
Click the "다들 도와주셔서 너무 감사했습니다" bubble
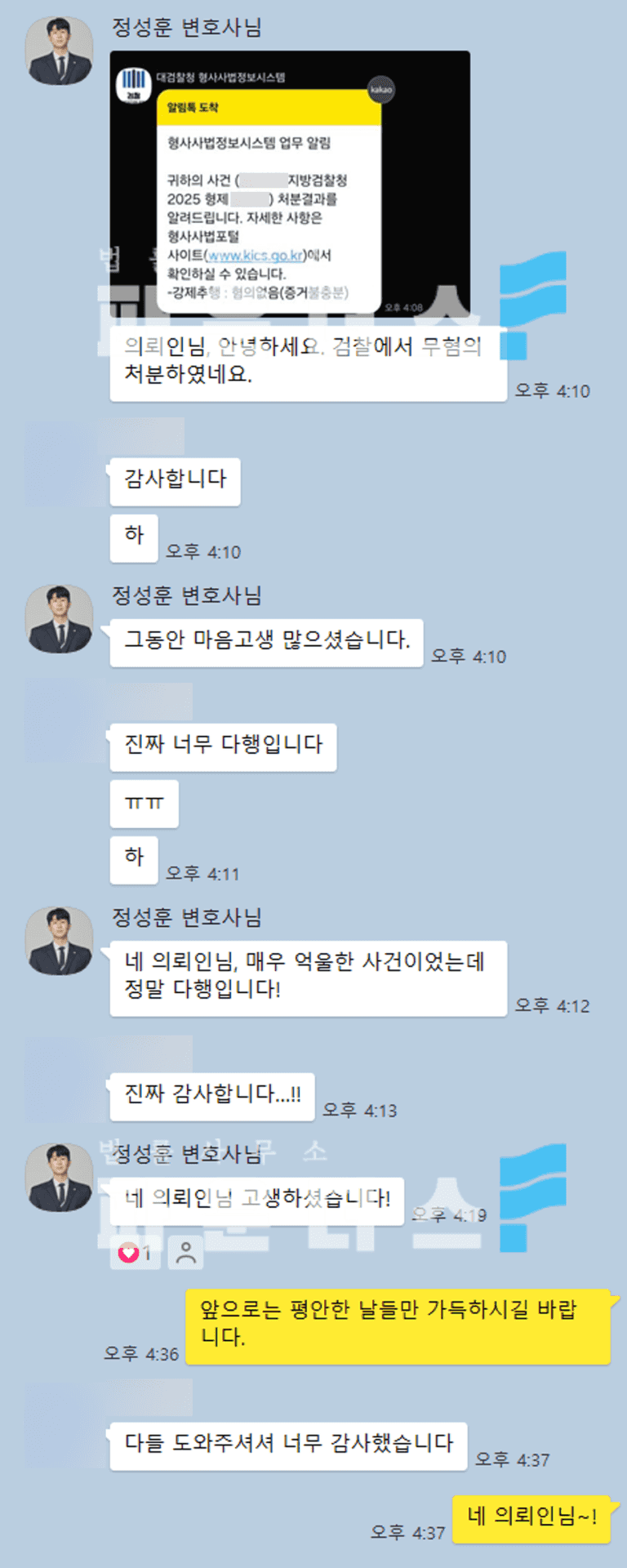point(288,1446)
